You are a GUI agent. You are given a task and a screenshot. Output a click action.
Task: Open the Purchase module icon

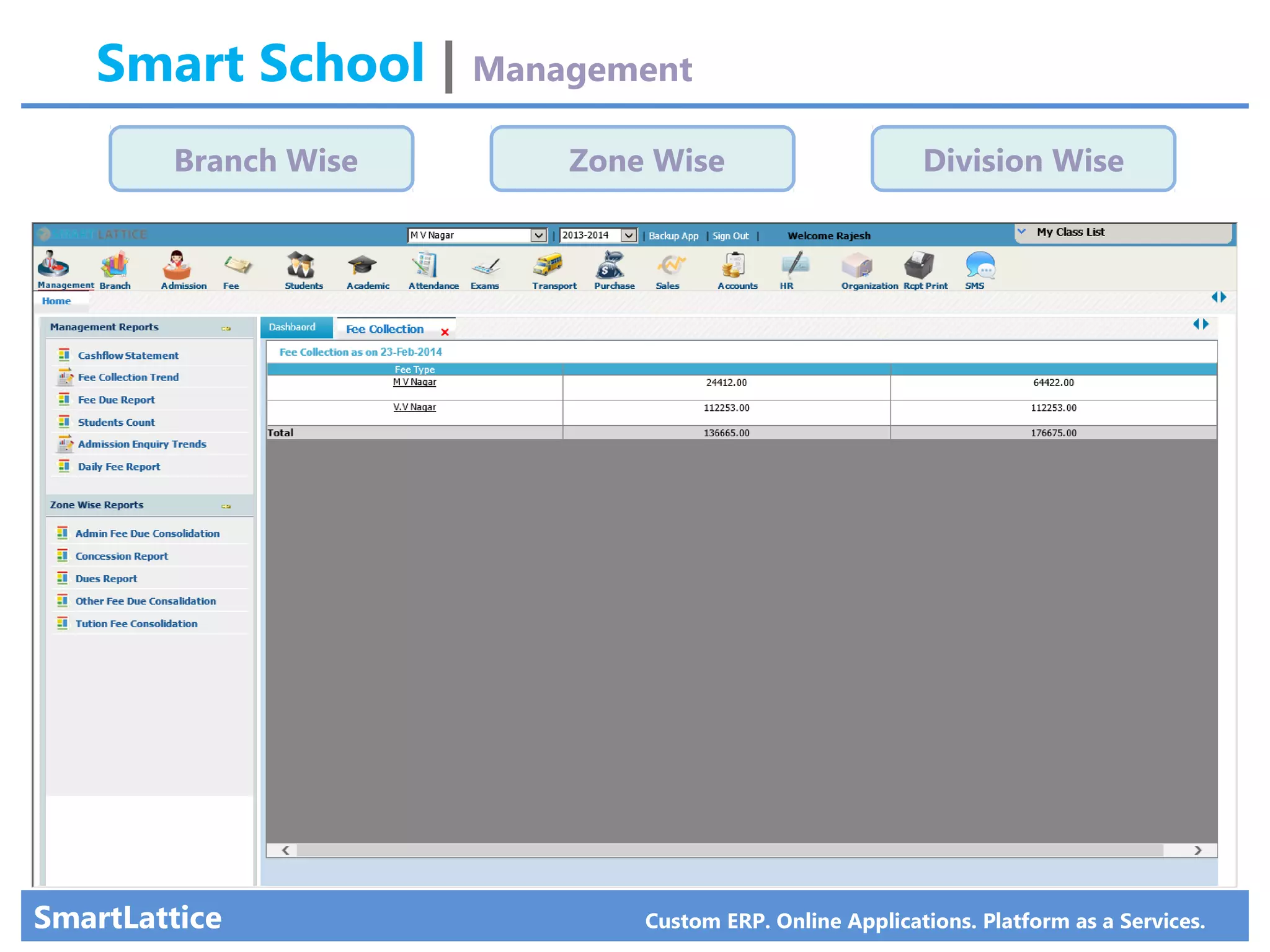[x=610, y=265]
